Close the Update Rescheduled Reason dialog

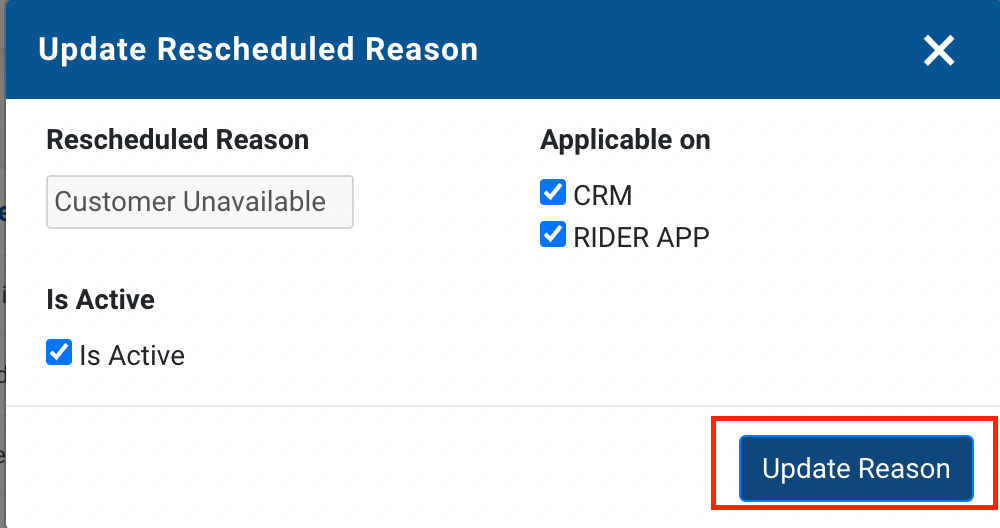[939, 50]
